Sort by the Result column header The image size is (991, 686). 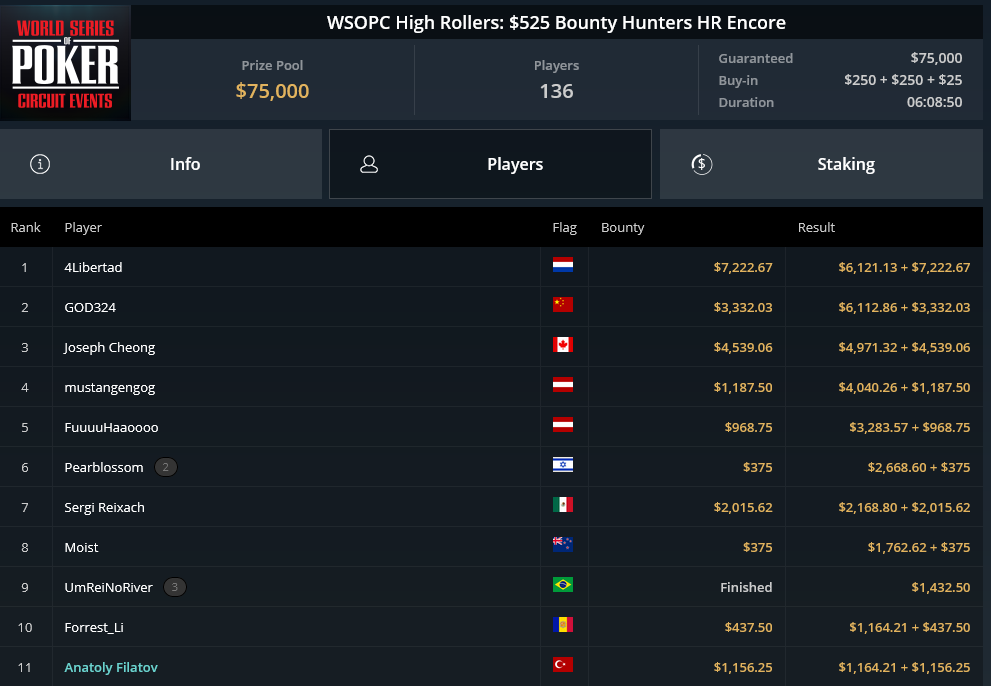(x=816, y=228)
